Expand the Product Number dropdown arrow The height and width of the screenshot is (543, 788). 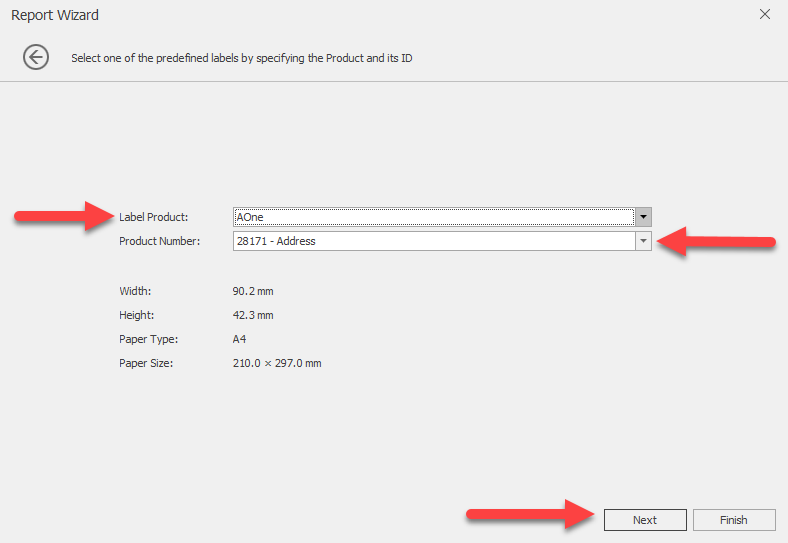[x=643, y=241]
